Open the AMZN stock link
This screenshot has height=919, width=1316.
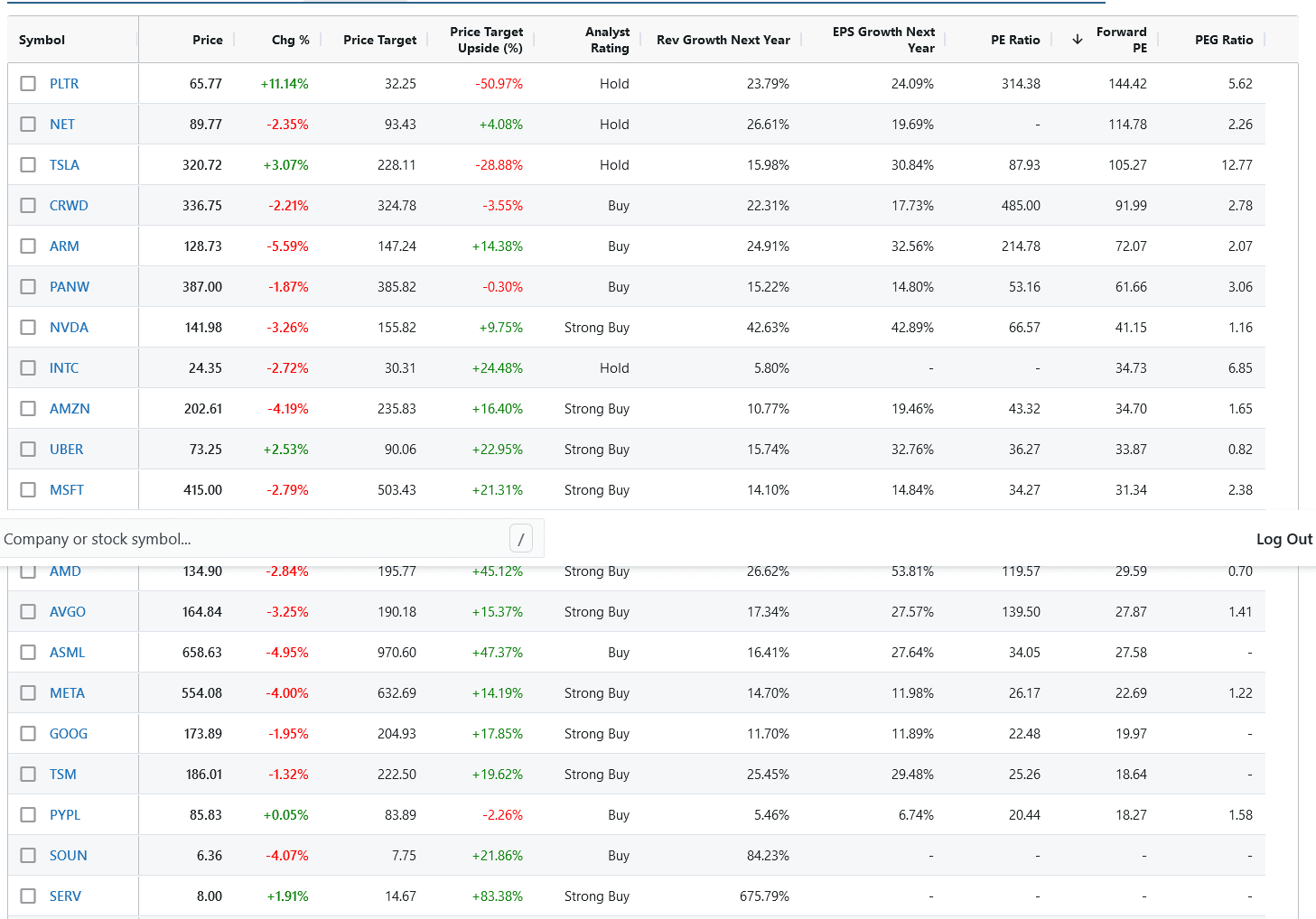click(x=70, y=408)
